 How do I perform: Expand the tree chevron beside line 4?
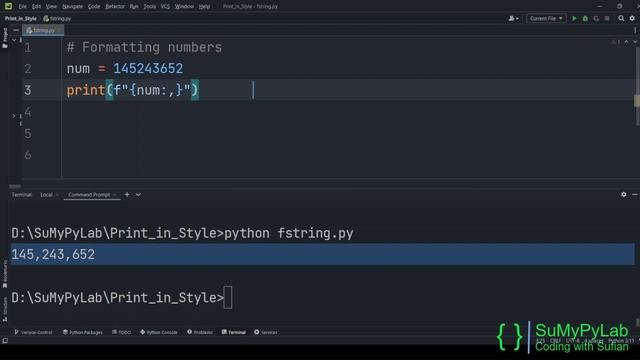(13, 116)
